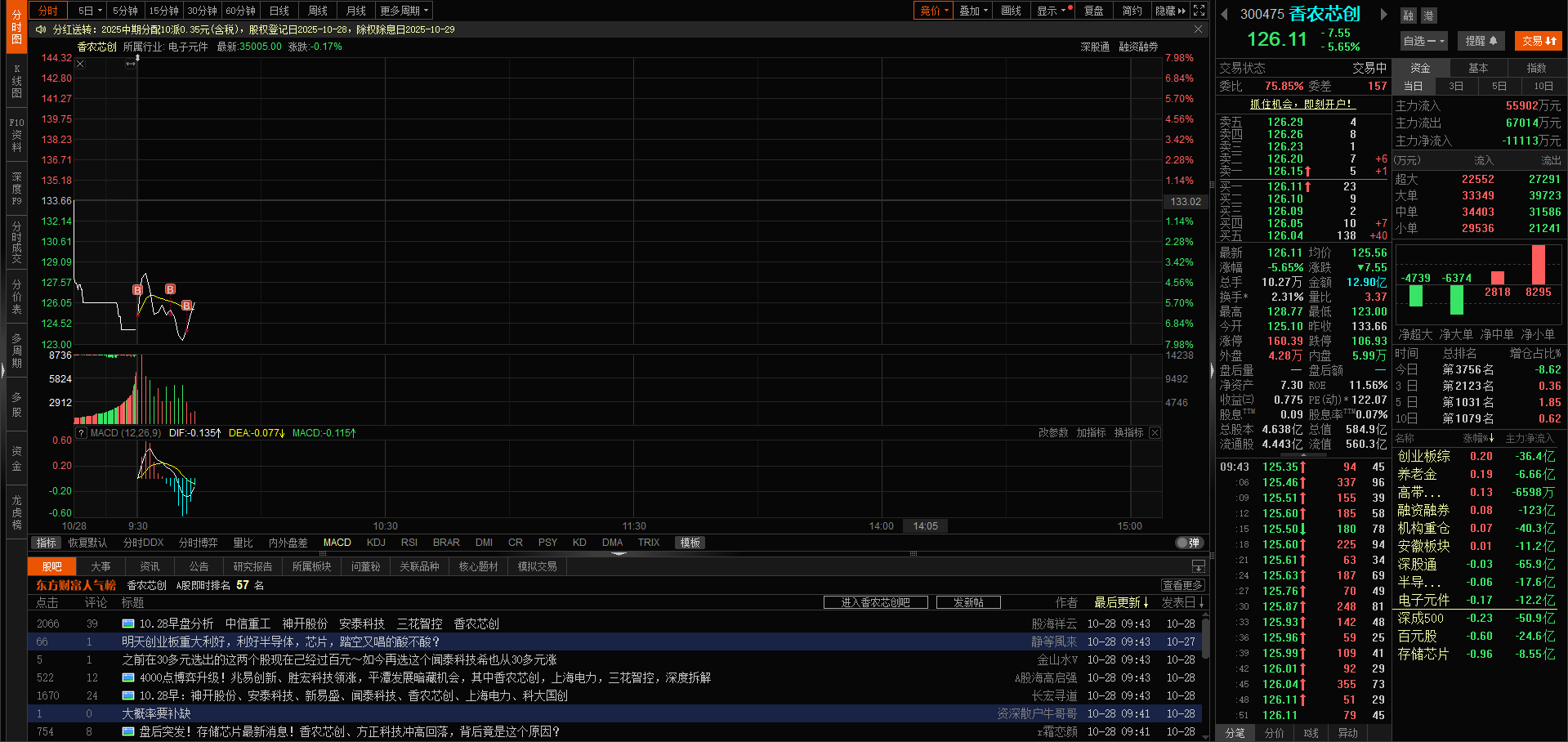The width and height of the screenshot is (1568, 742).
Task: Click the 发新帖 new post button
Action: click(967, 602)
